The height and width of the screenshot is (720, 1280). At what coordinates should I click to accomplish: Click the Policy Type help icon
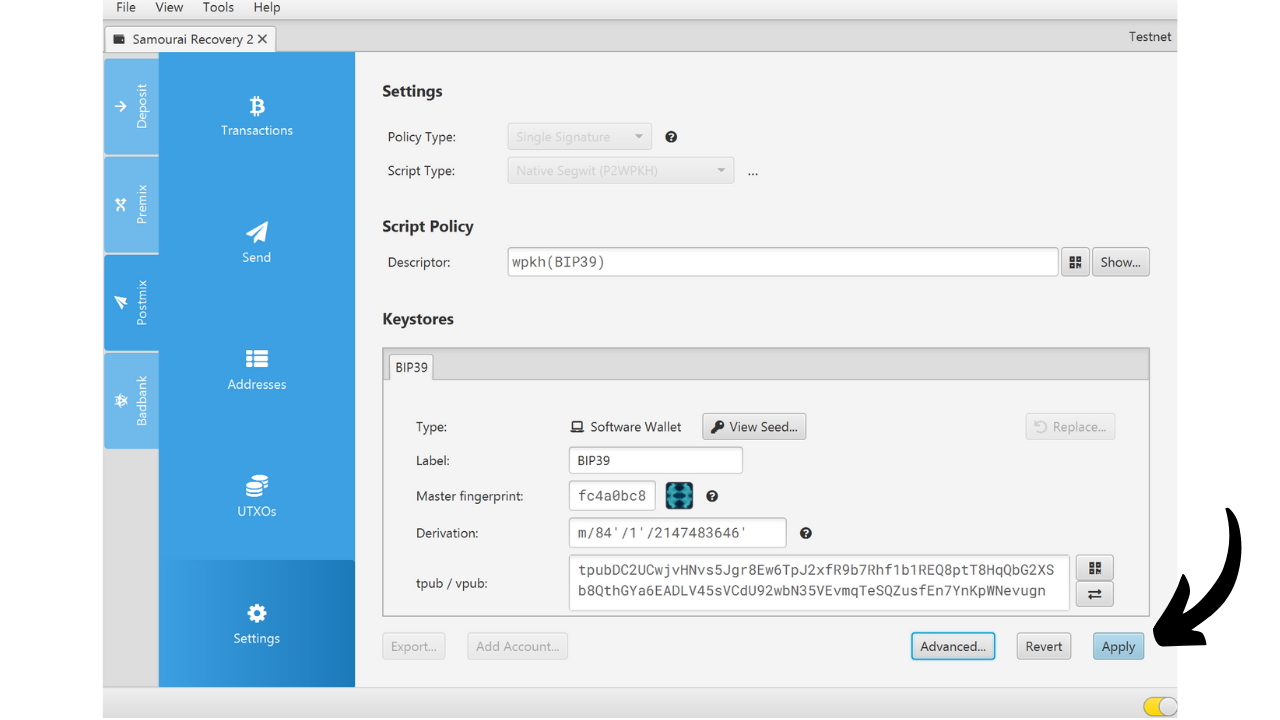pos(671,137)
